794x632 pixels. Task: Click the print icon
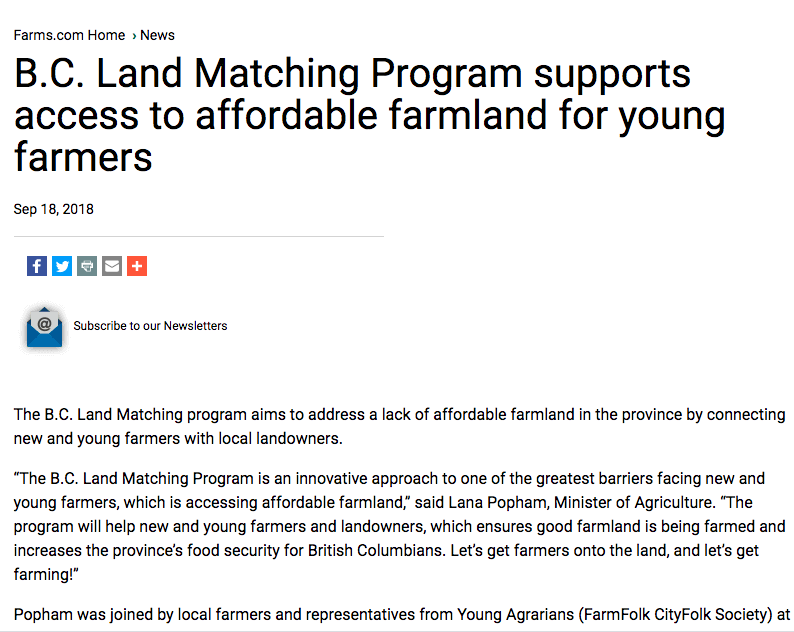[x=87, y=266]
